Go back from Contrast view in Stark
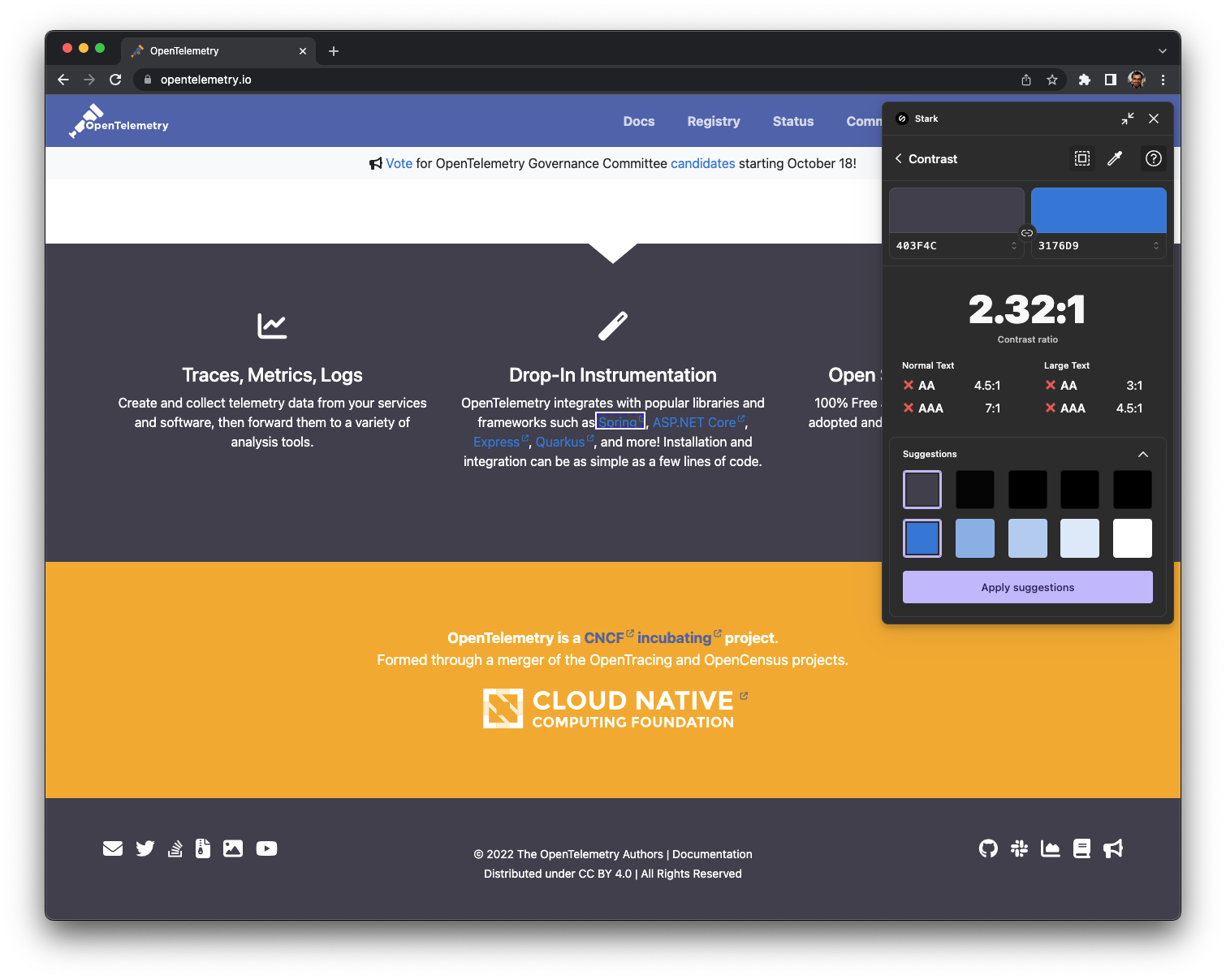The width and height of the screenshot is (1226, 980). [x=899, y=158]
